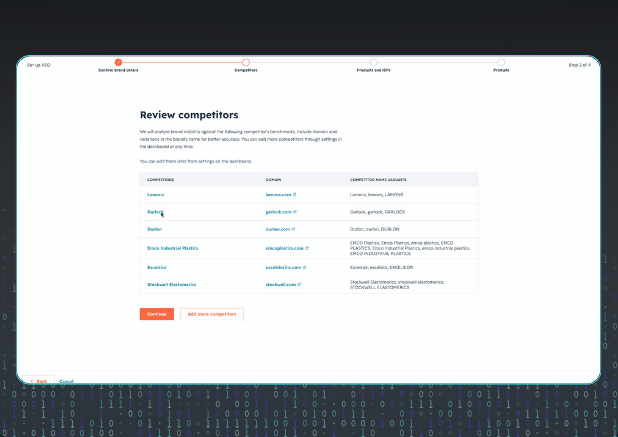Open external link icon beside garlock.com
Viewport: 618px width, 437px height.
point(295,212)
